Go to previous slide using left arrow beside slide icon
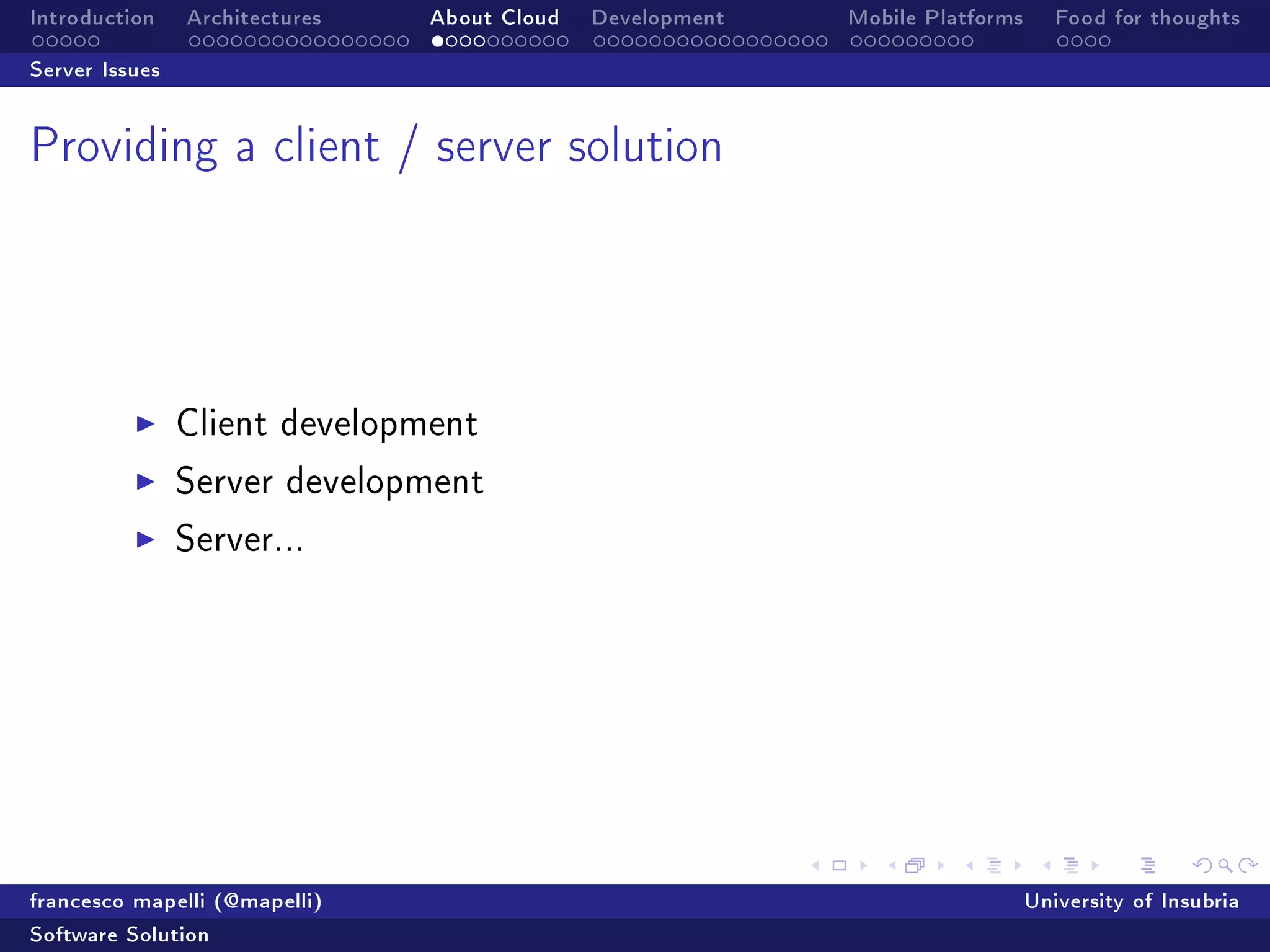This screenshot has width=1270, height=952. [x=815, y=865]
